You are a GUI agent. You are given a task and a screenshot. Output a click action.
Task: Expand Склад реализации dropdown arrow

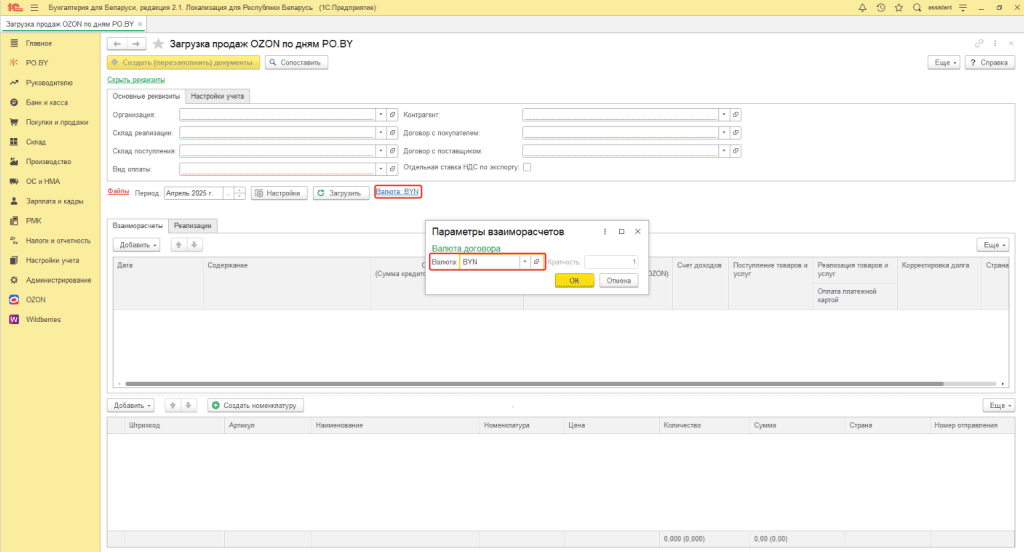point(381,133)
